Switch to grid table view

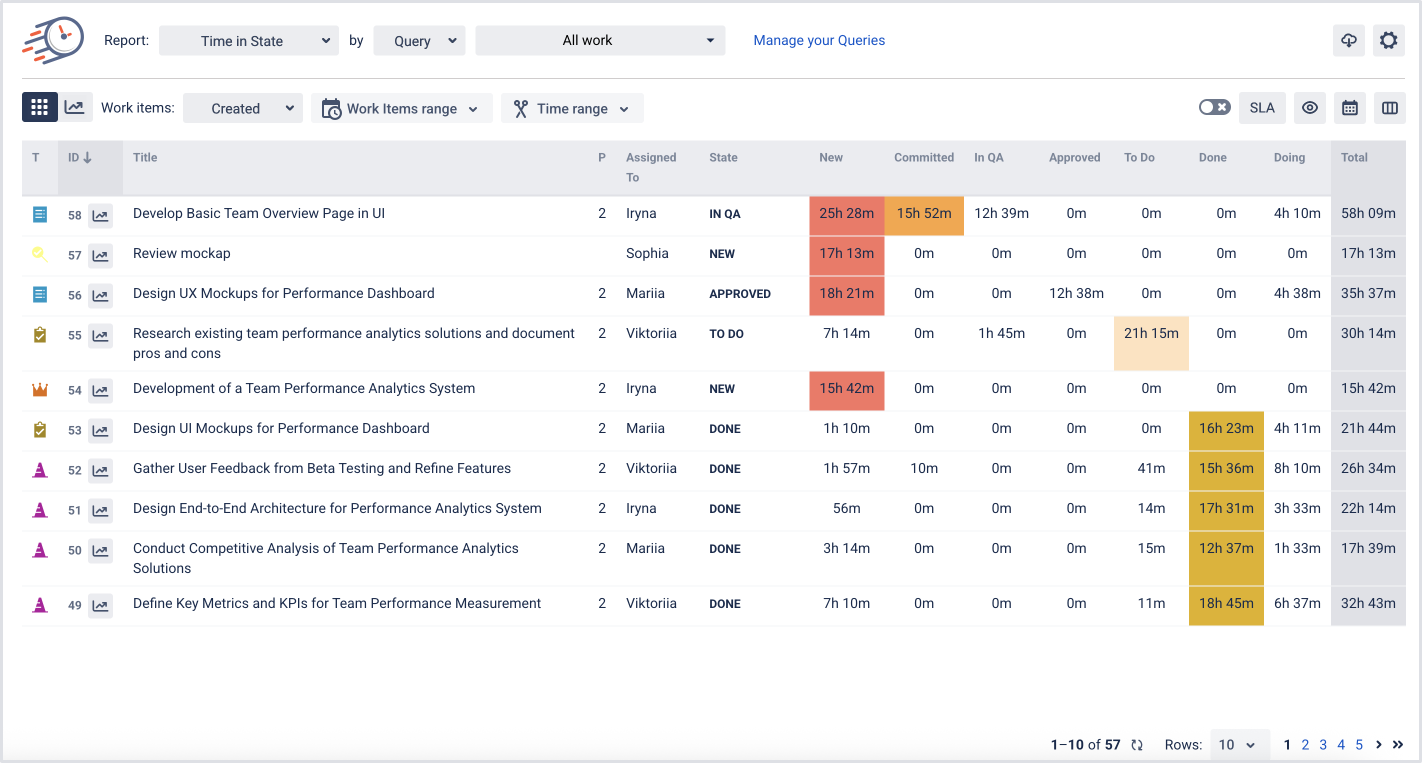(x=39, y=108)
